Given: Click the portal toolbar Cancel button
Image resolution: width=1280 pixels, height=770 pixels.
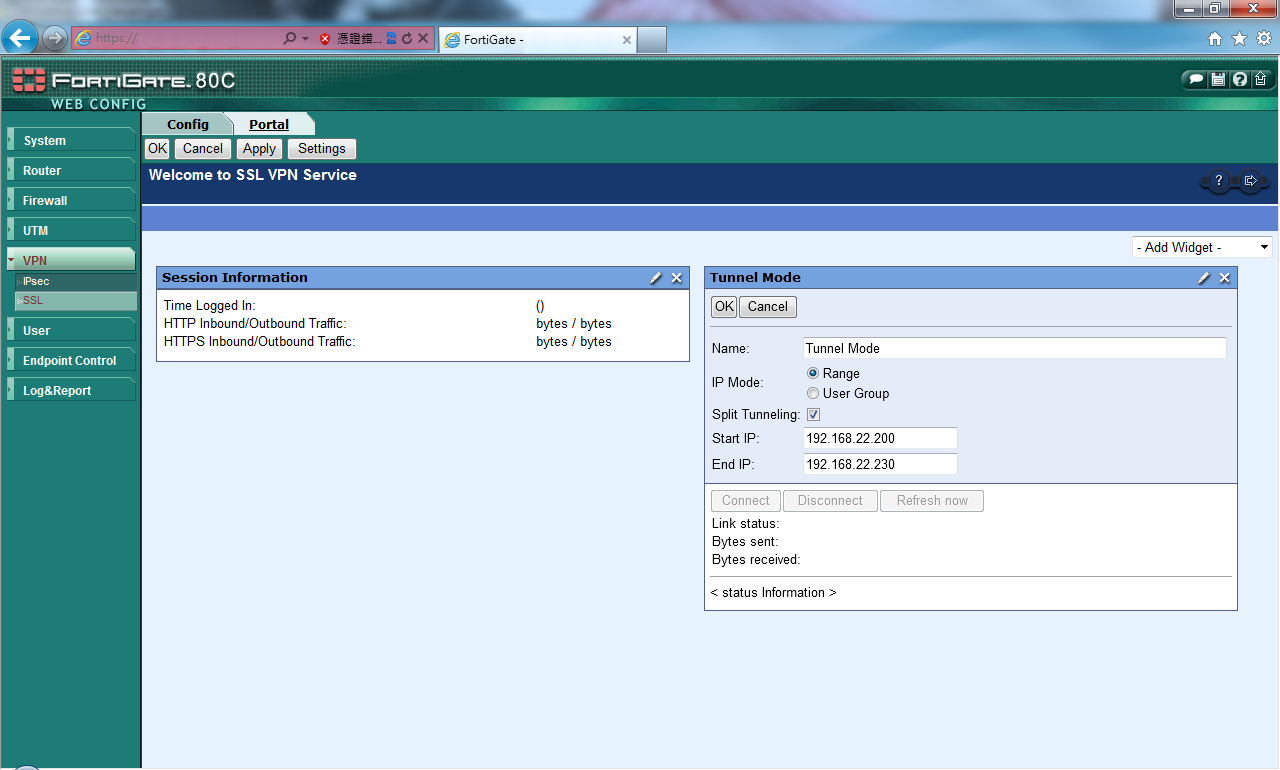Looking at the screenshot, I should coord(203,149).
